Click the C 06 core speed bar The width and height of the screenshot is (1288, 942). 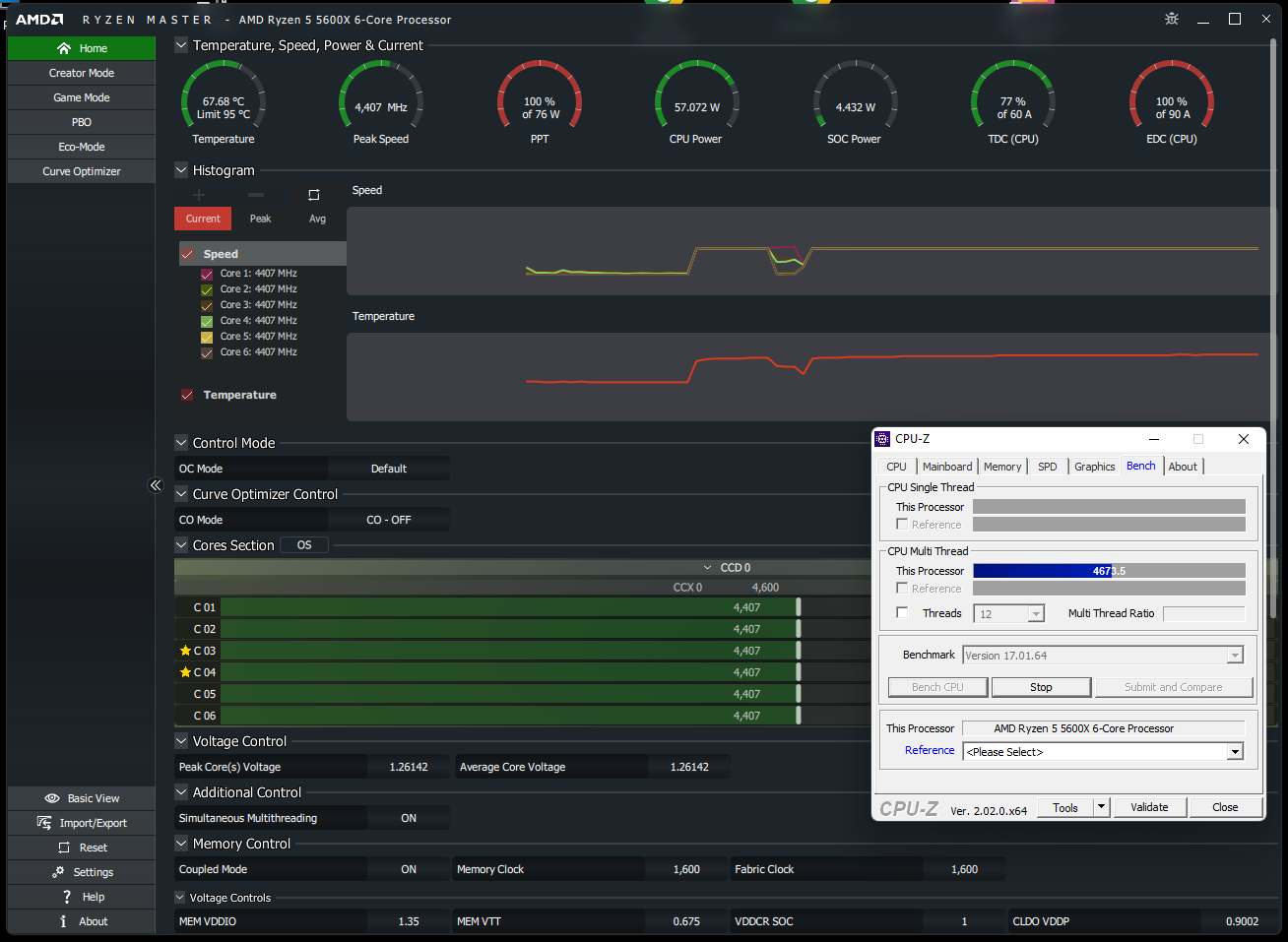coord(509,716)
